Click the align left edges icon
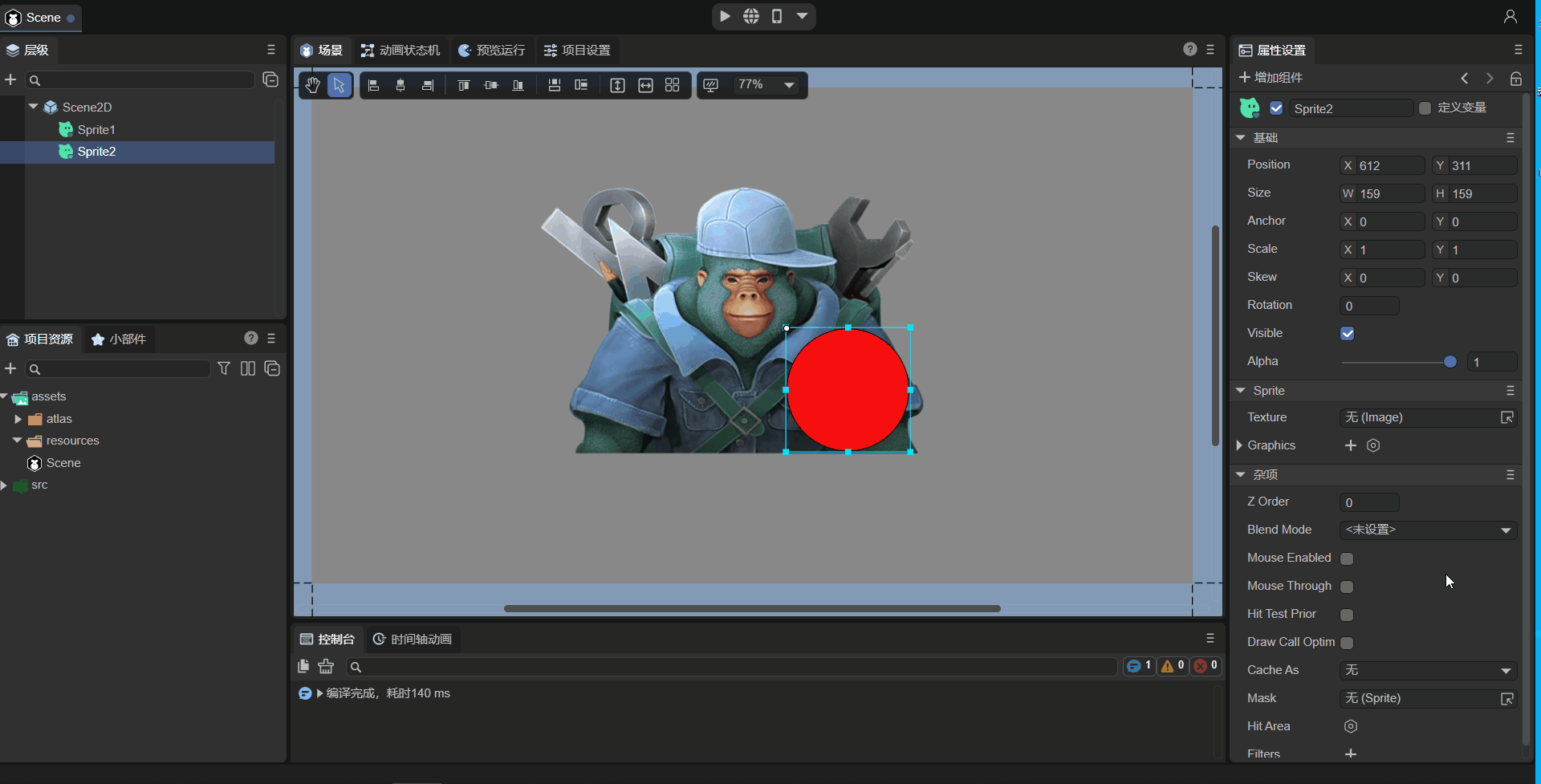 pos(374,85)
